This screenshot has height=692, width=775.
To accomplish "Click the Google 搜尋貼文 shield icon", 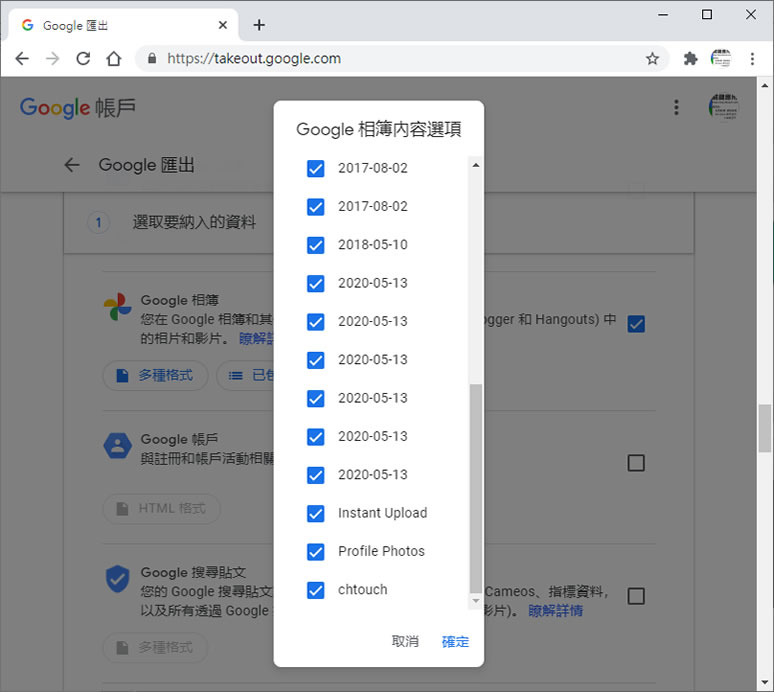I will [118, 579].
